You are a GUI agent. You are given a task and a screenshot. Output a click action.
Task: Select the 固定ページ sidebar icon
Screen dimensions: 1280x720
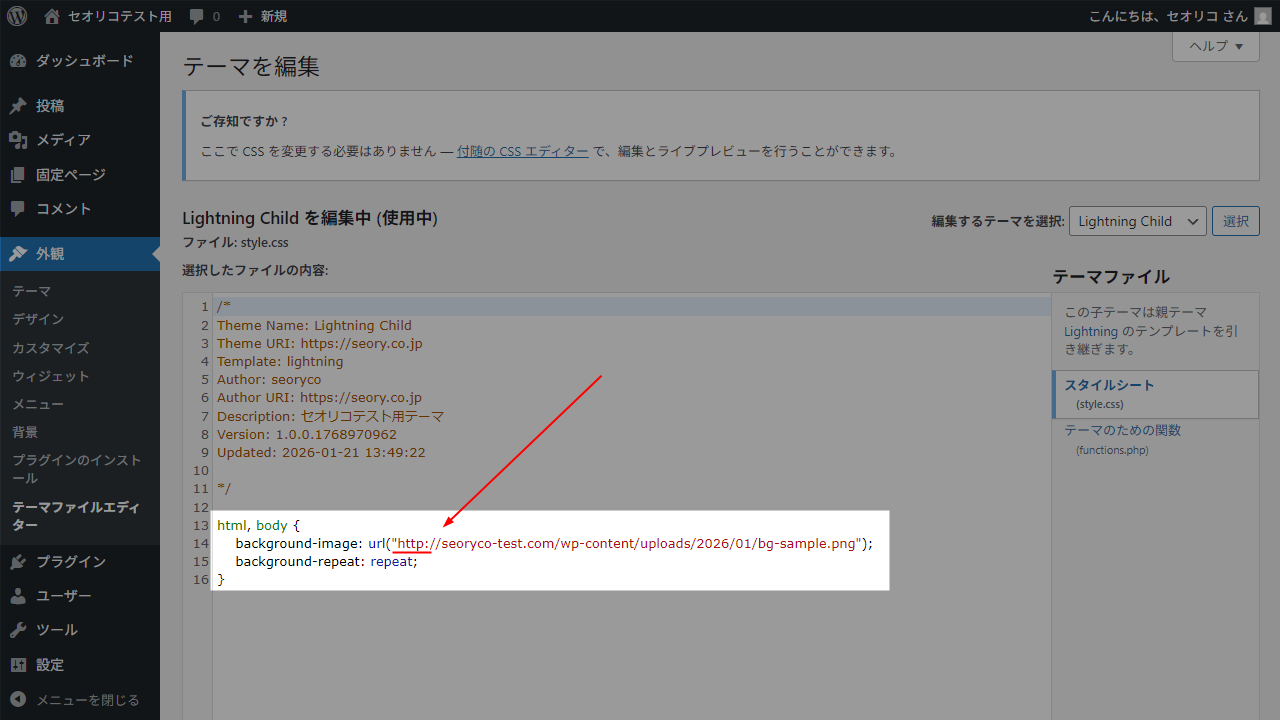click(x=17, y=174)
